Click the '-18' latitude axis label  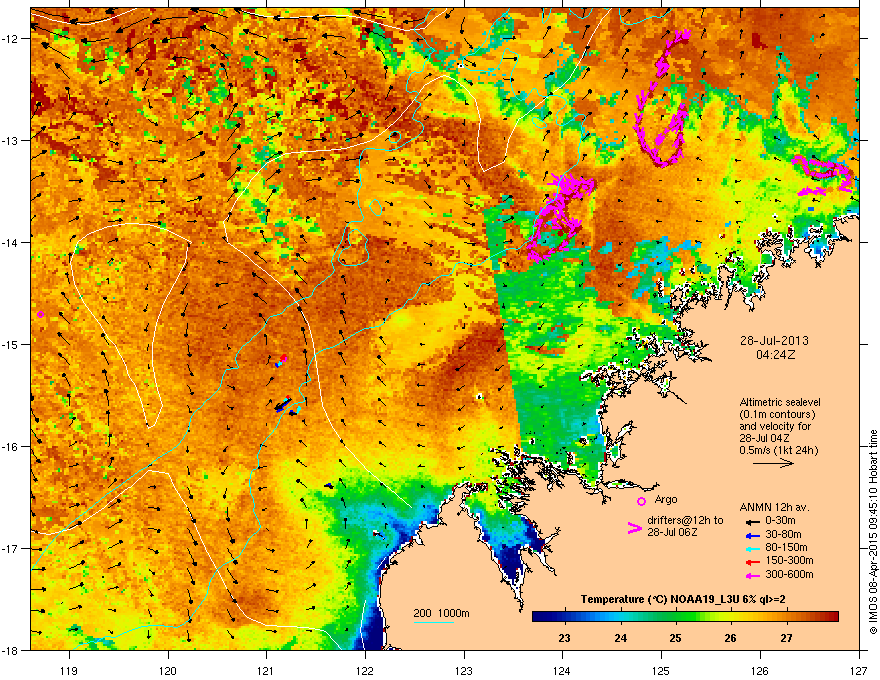(x=10, y=650)
